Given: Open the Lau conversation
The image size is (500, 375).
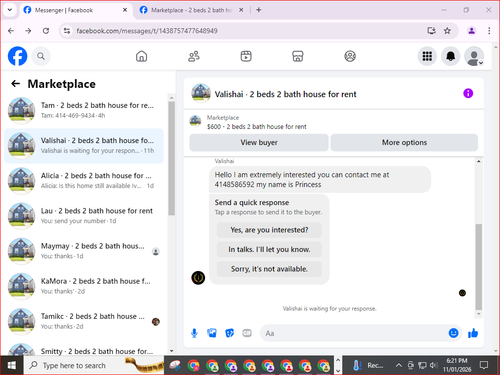Looking at the screenshot, I should tap(84, 216).
